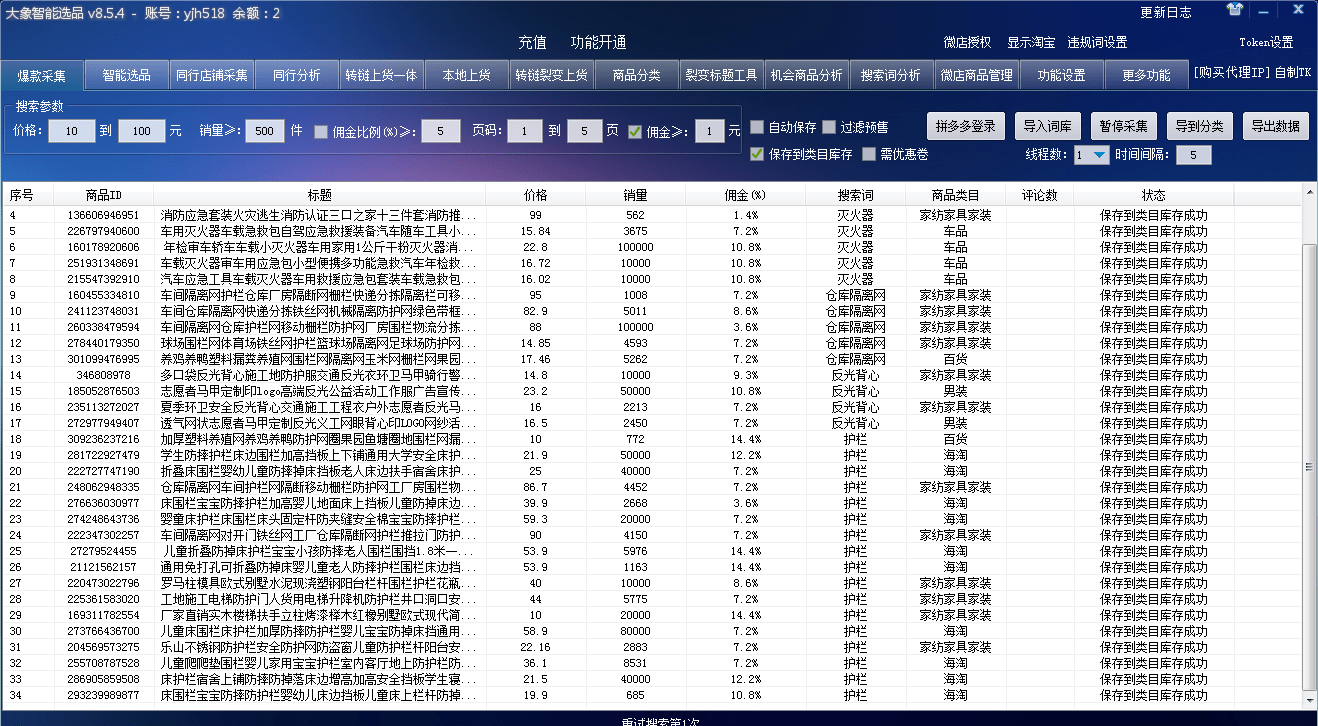Click the 时间间隔 input field
Screen dimensions: 1318x726
coord(1193,154)
